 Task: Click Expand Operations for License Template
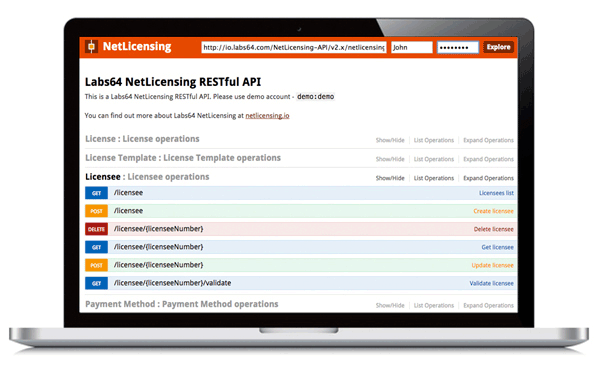point(488,159)
